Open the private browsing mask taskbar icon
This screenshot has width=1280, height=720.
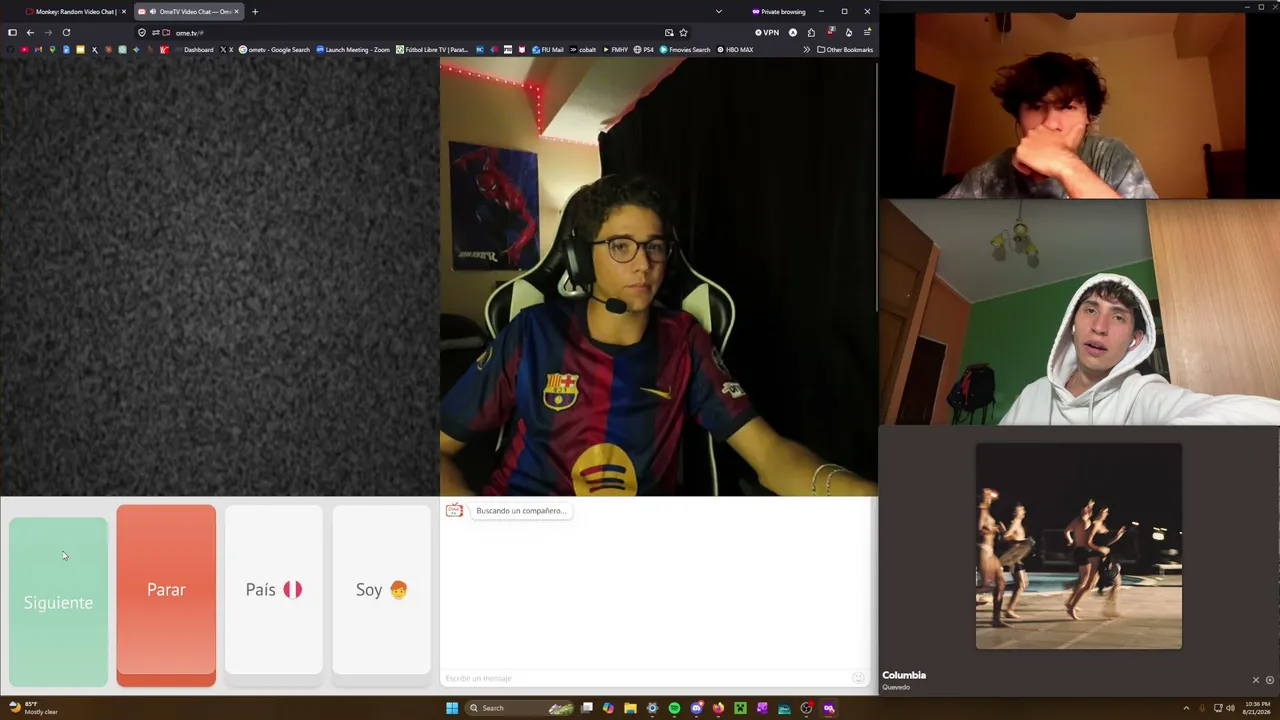[x=828, y=708]
